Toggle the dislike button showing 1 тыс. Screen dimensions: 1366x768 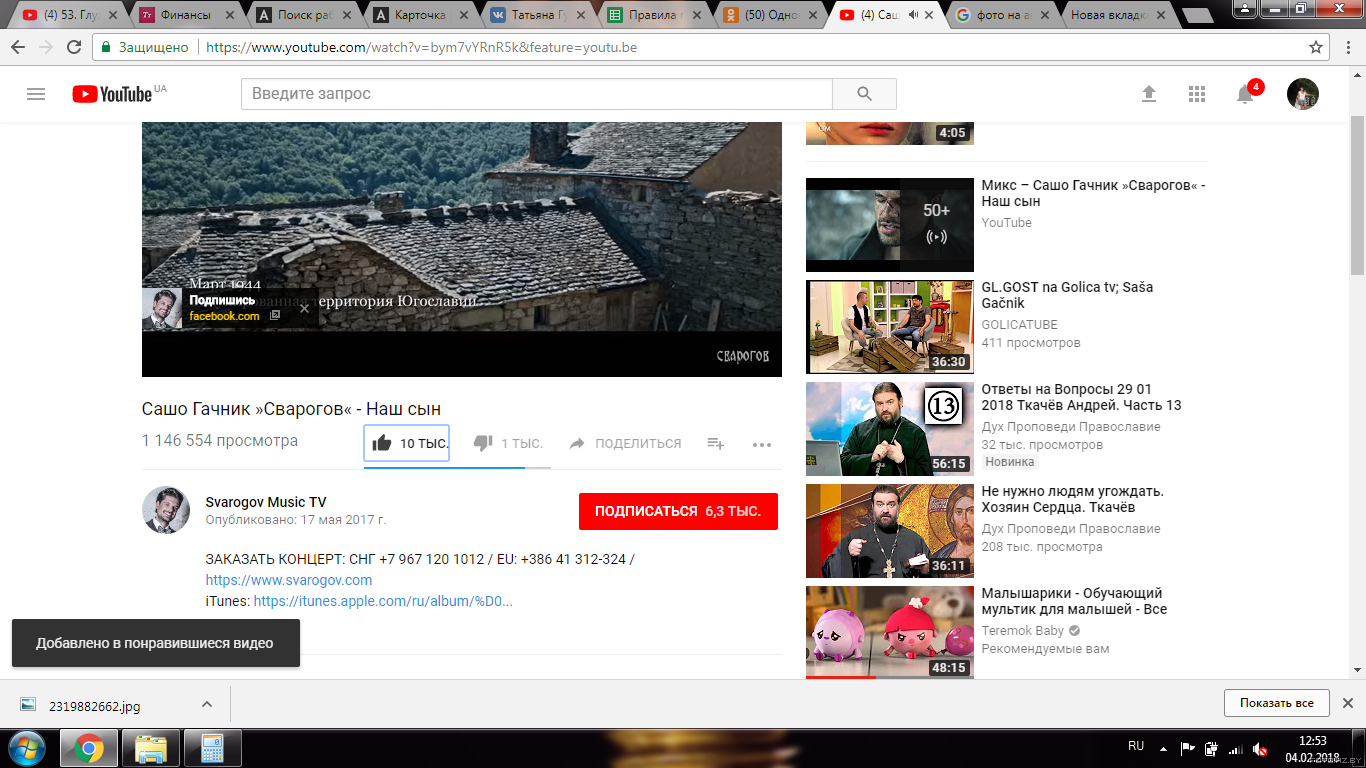tap(508, 443)
